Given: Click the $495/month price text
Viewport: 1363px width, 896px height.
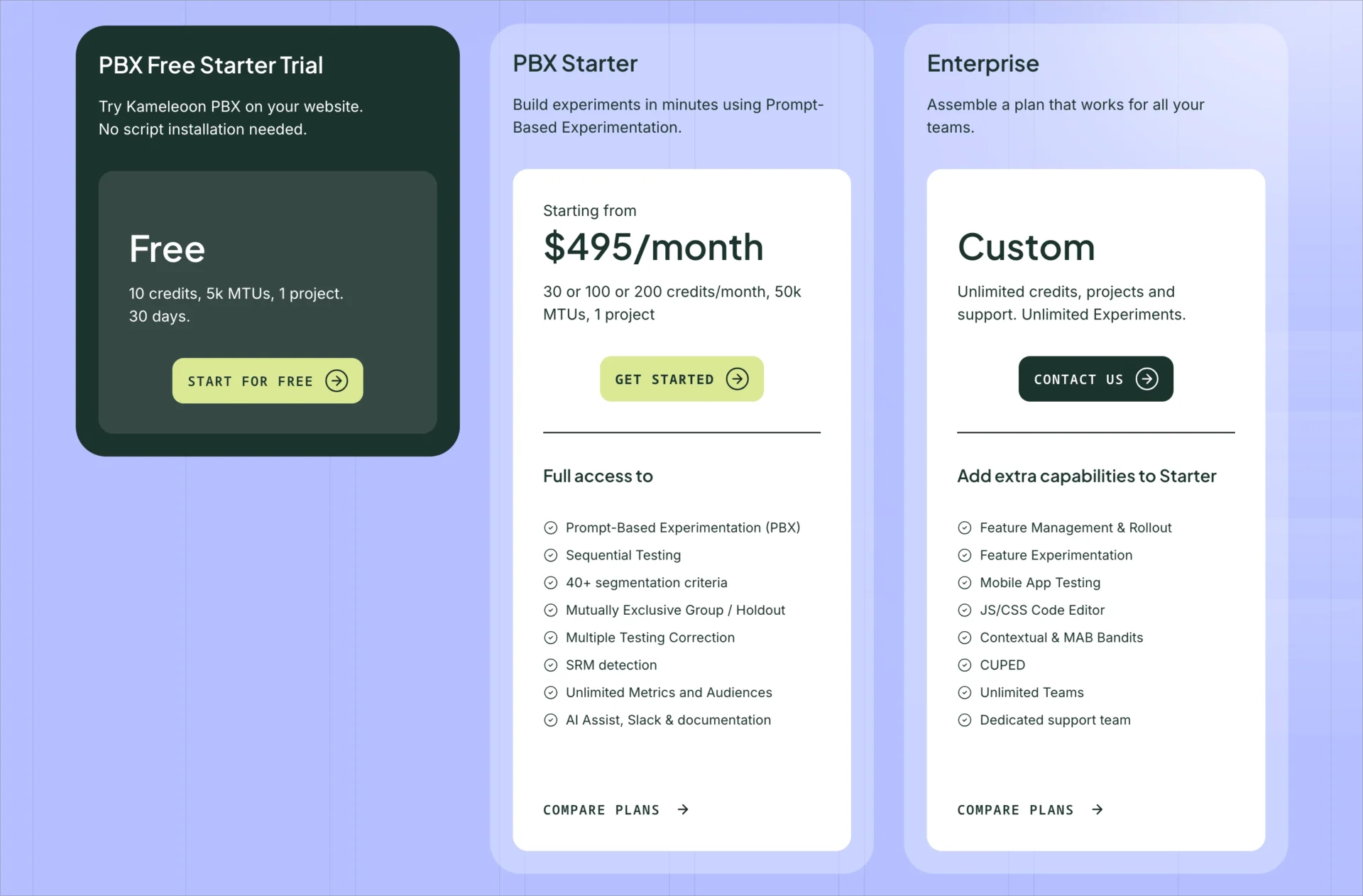Looking at the screenshot, I should 653,247.
